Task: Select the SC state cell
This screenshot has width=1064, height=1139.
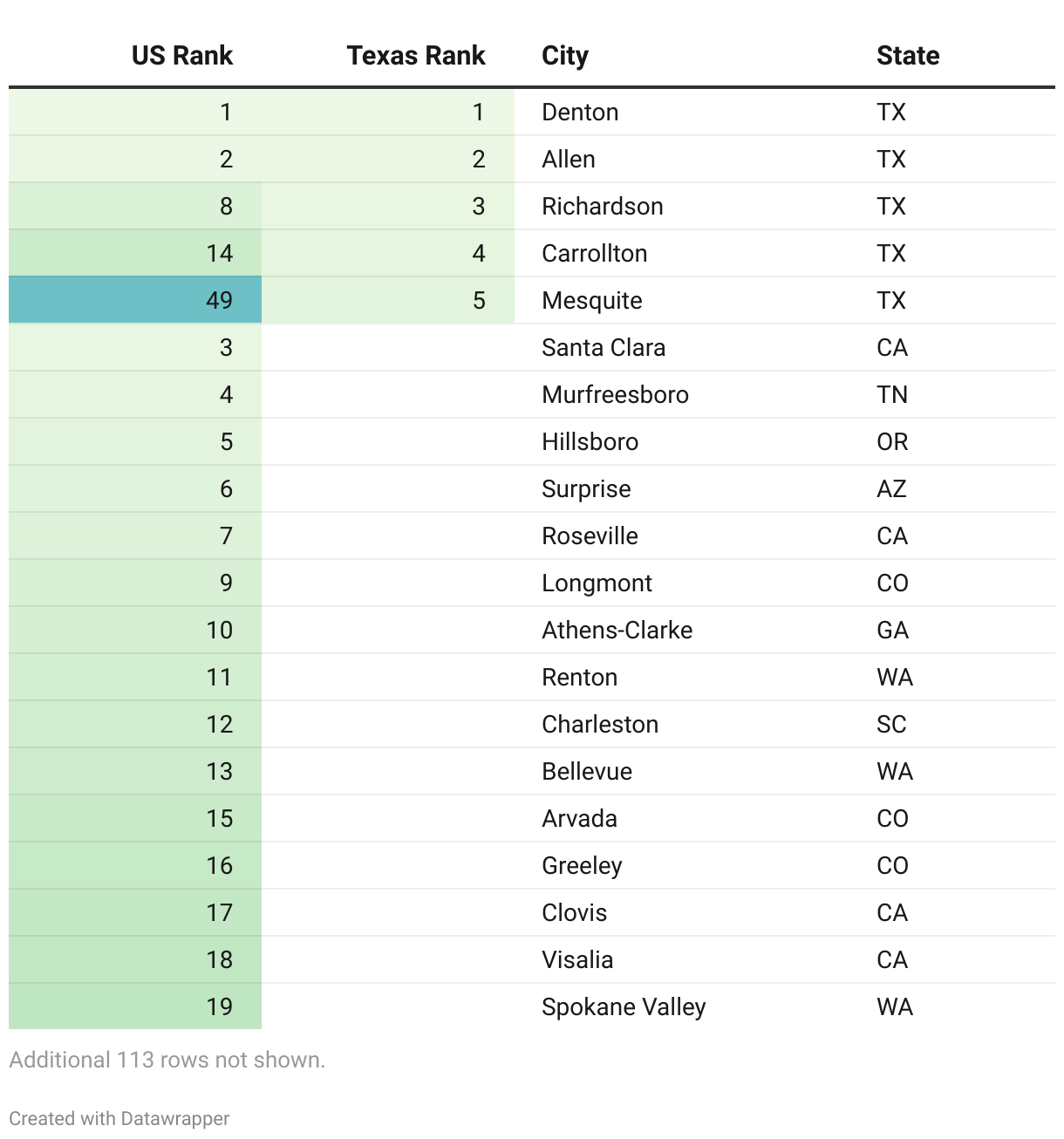Action: (x=891, y=725)
